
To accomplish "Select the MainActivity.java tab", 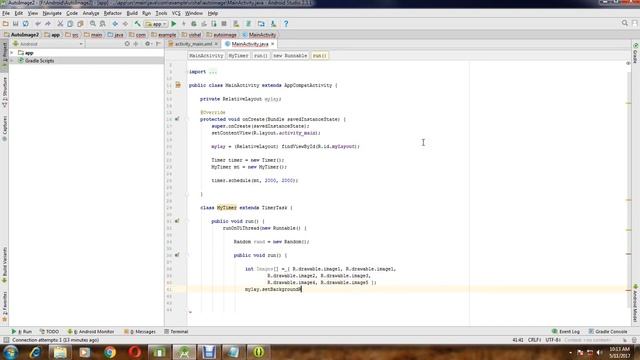I will (x=249, y=44).
